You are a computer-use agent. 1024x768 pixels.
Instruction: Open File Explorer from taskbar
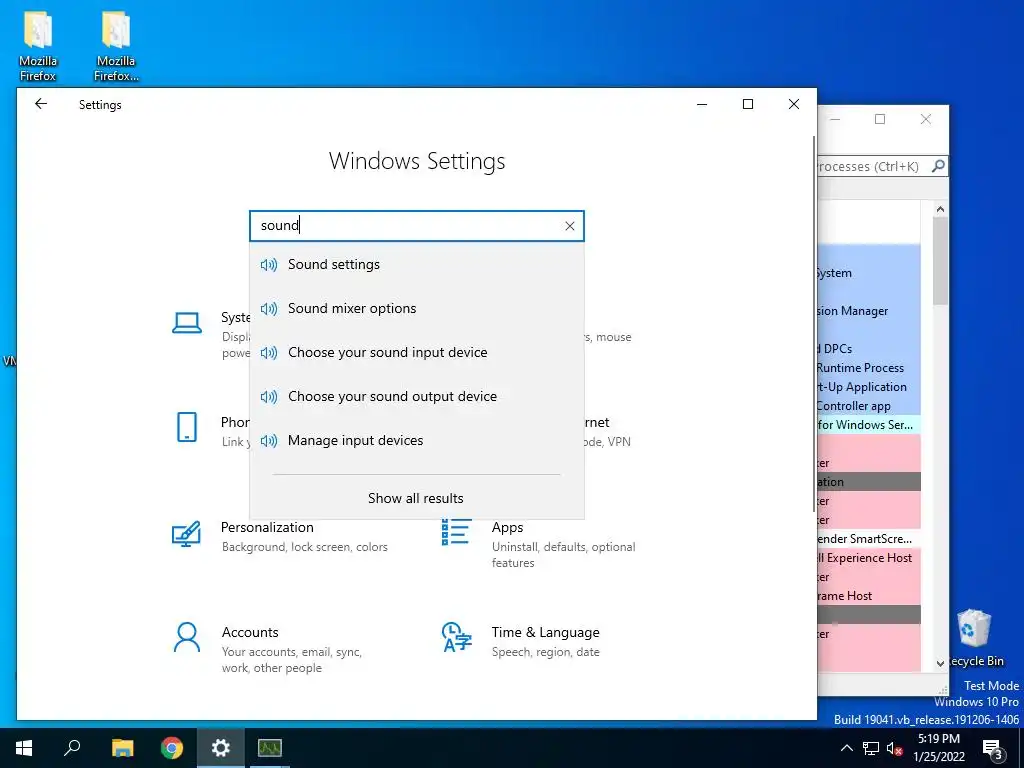point(122,748)
